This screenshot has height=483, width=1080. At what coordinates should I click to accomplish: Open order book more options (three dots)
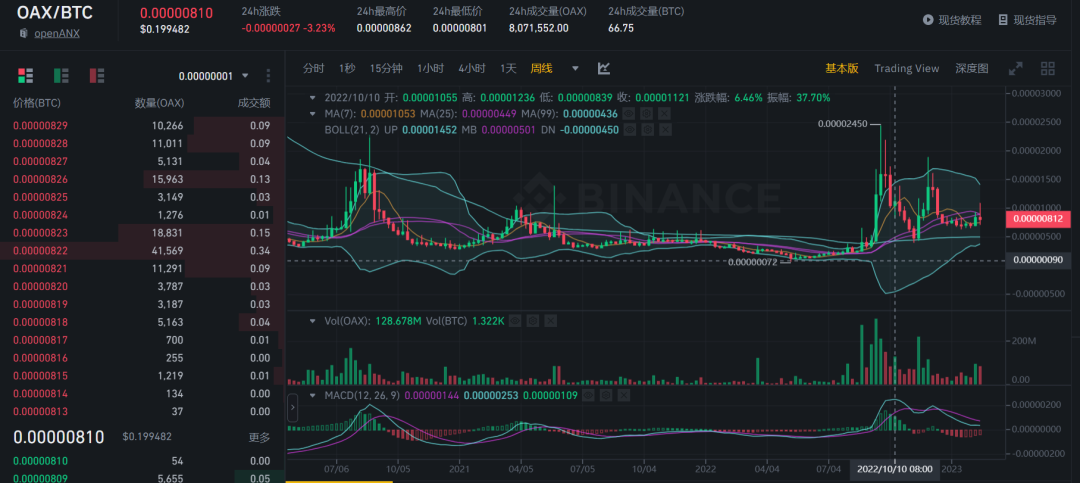(268, 76)
